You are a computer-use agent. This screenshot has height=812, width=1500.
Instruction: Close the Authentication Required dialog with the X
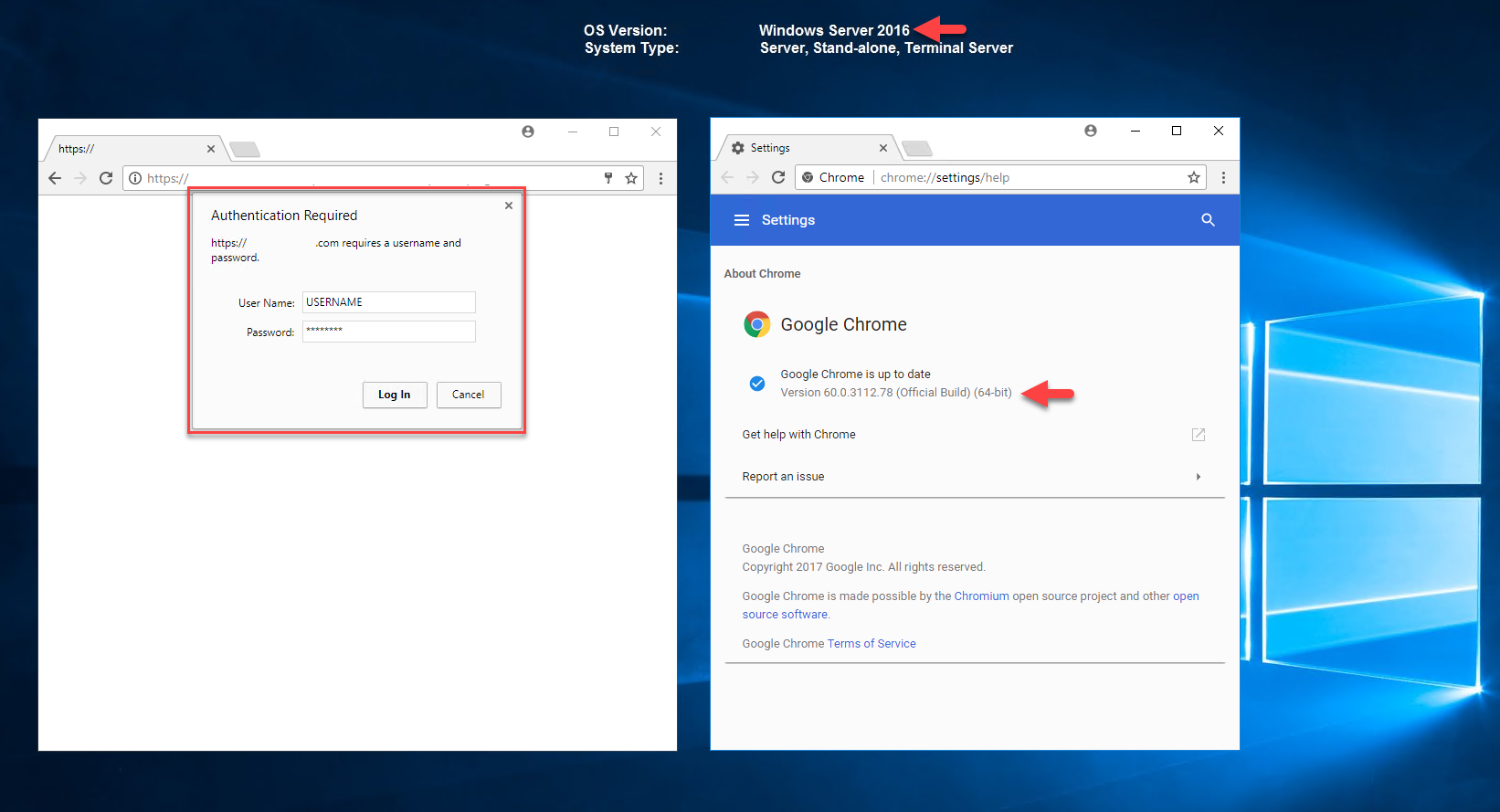[509, 206]
